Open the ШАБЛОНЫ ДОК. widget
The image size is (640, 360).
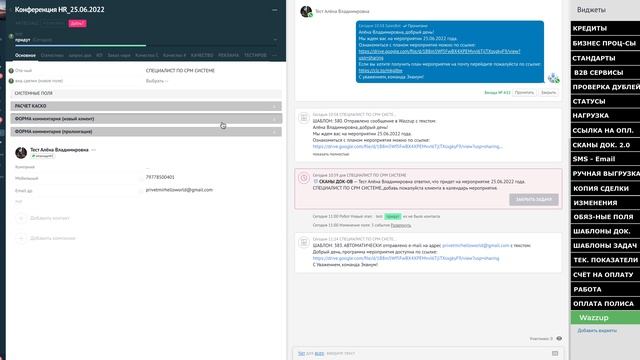click(605, 231)
